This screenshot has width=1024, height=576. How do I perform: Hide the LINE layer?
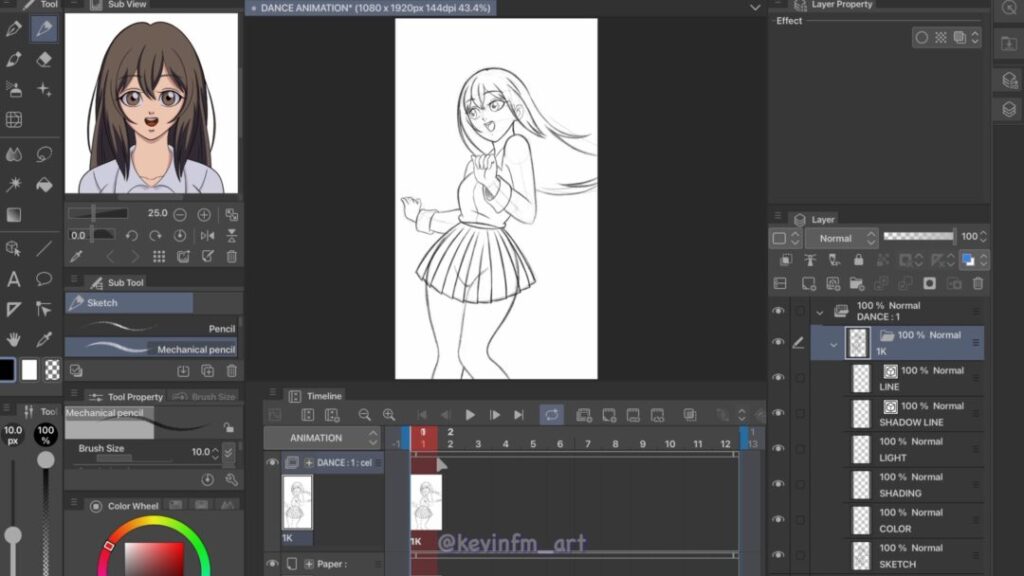click(778, 377)
